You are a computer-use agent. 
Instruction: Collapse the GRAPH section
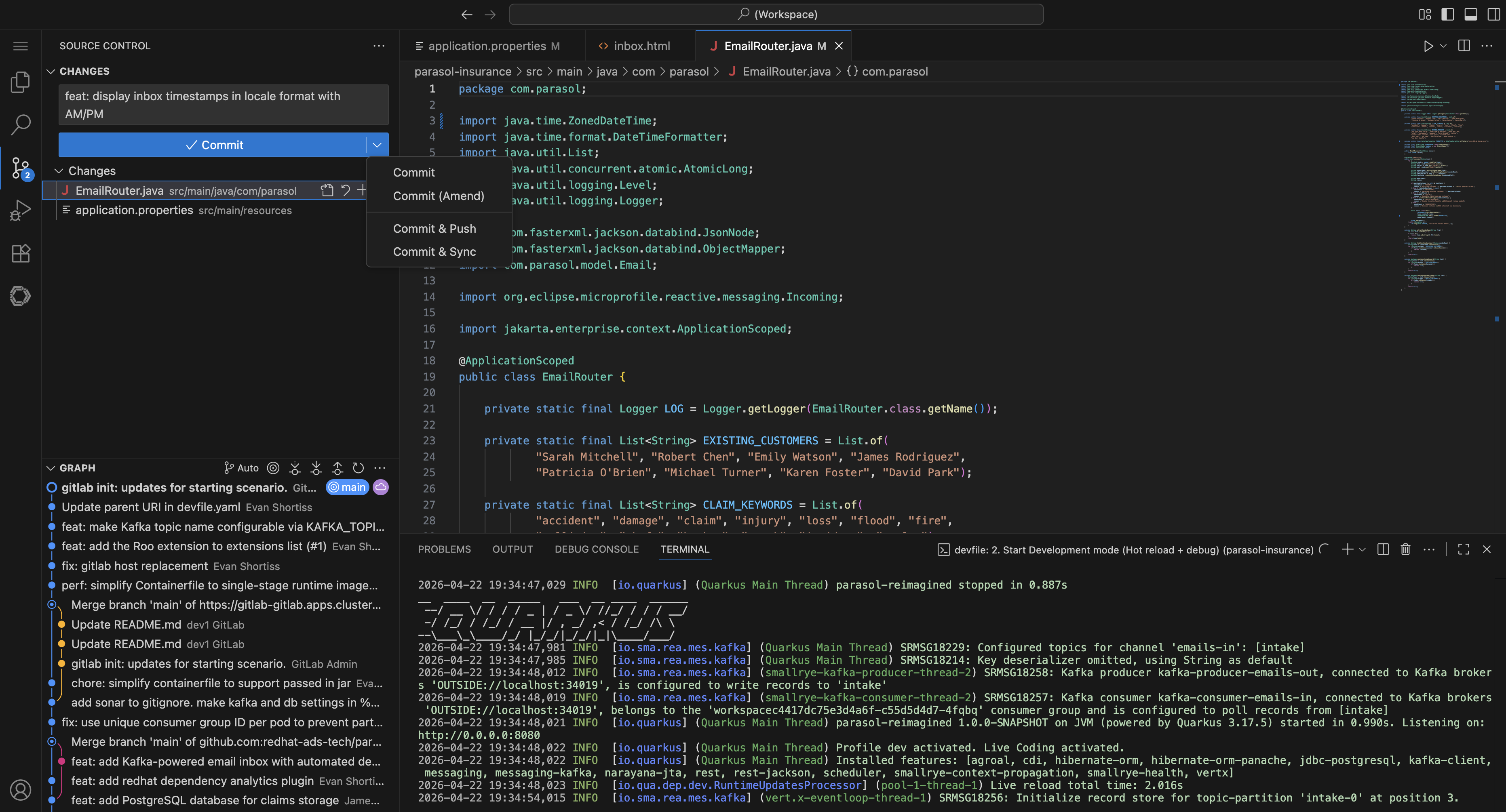coord(51,468)
